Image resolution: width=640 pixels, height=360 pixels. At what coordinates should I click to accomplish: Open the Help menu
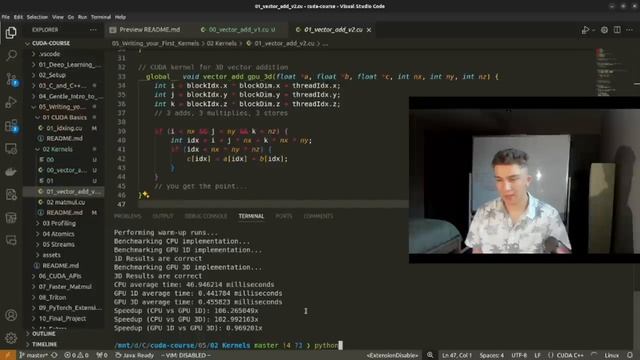pyautogui.click(x=120, y=17)
